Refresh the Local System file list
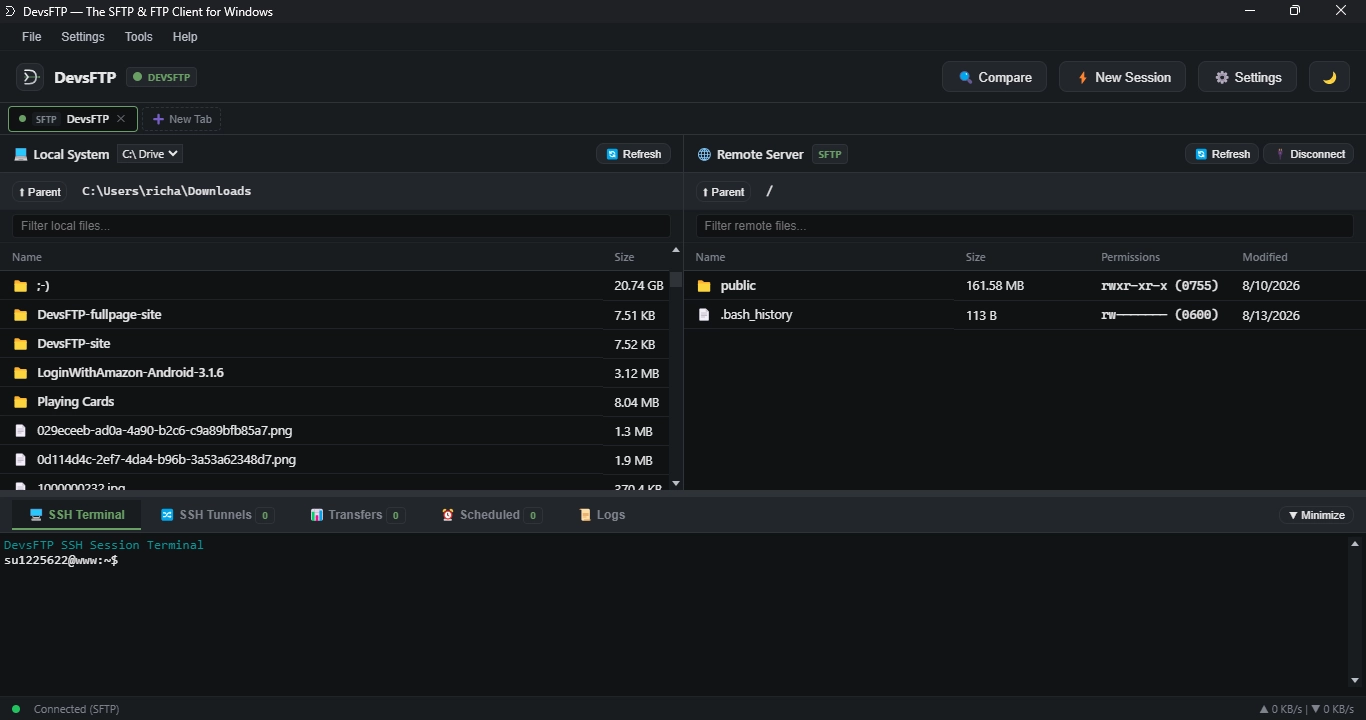The height and width of the screenshot is (720, 1366). coord(634,154)
